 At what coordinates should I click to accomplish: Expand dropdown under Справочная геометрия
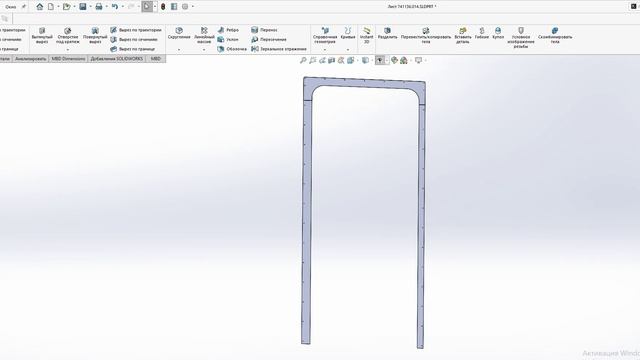(325, 50)
